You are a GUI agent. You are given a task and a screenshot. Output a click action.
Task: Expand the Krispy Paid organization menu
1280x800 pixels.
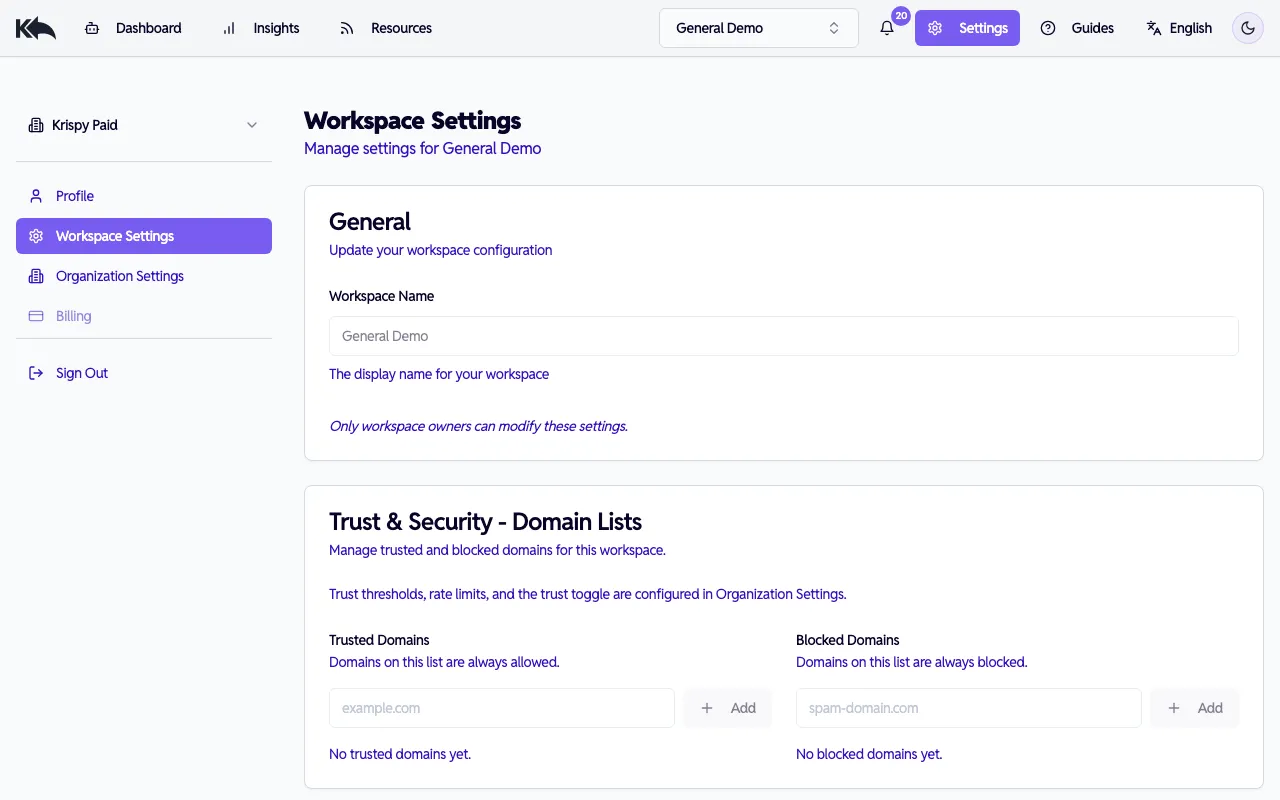[x=144, y=125]
